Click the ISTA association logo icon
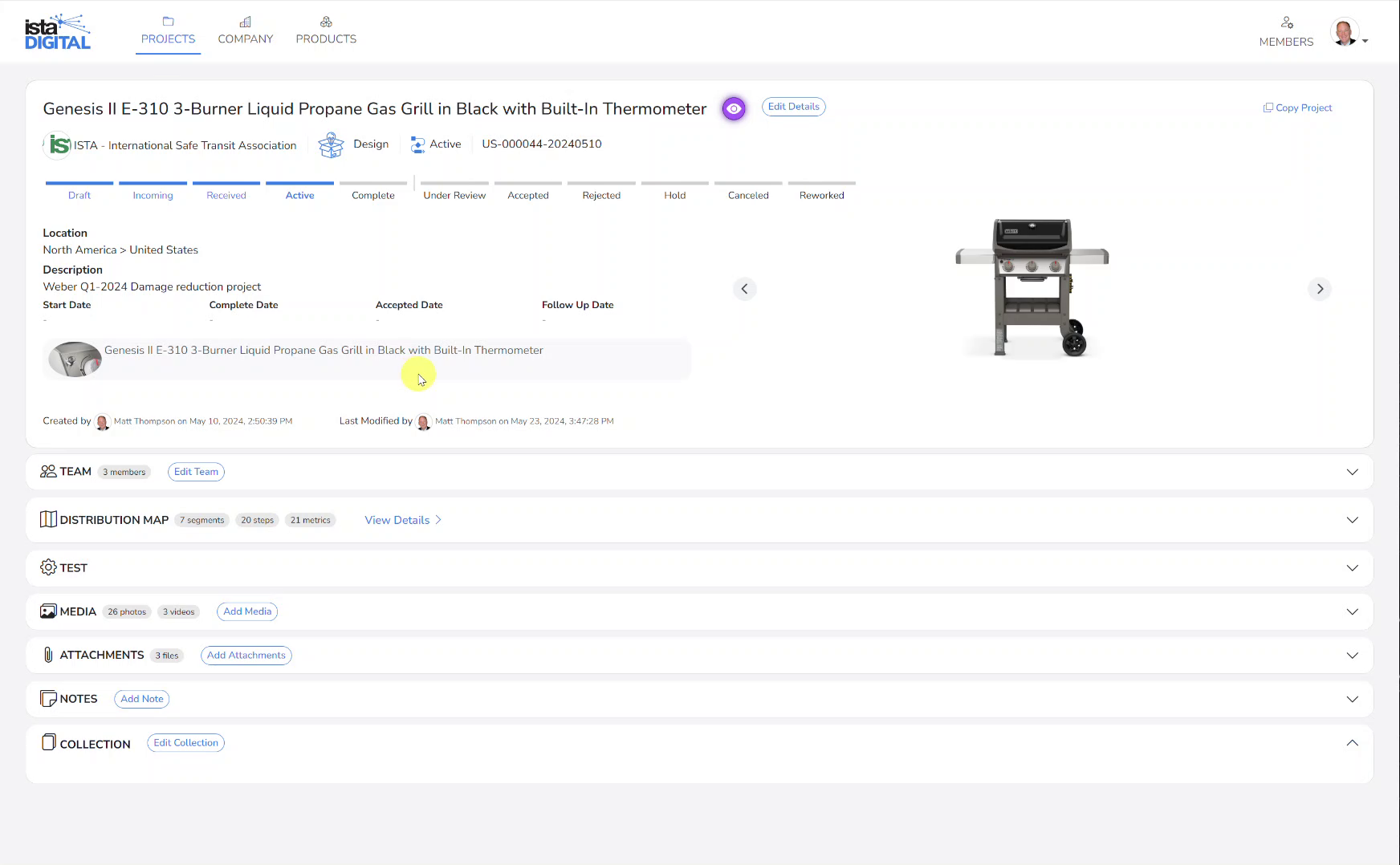This screenshot has height=865, width=1400. pos(58,144)
